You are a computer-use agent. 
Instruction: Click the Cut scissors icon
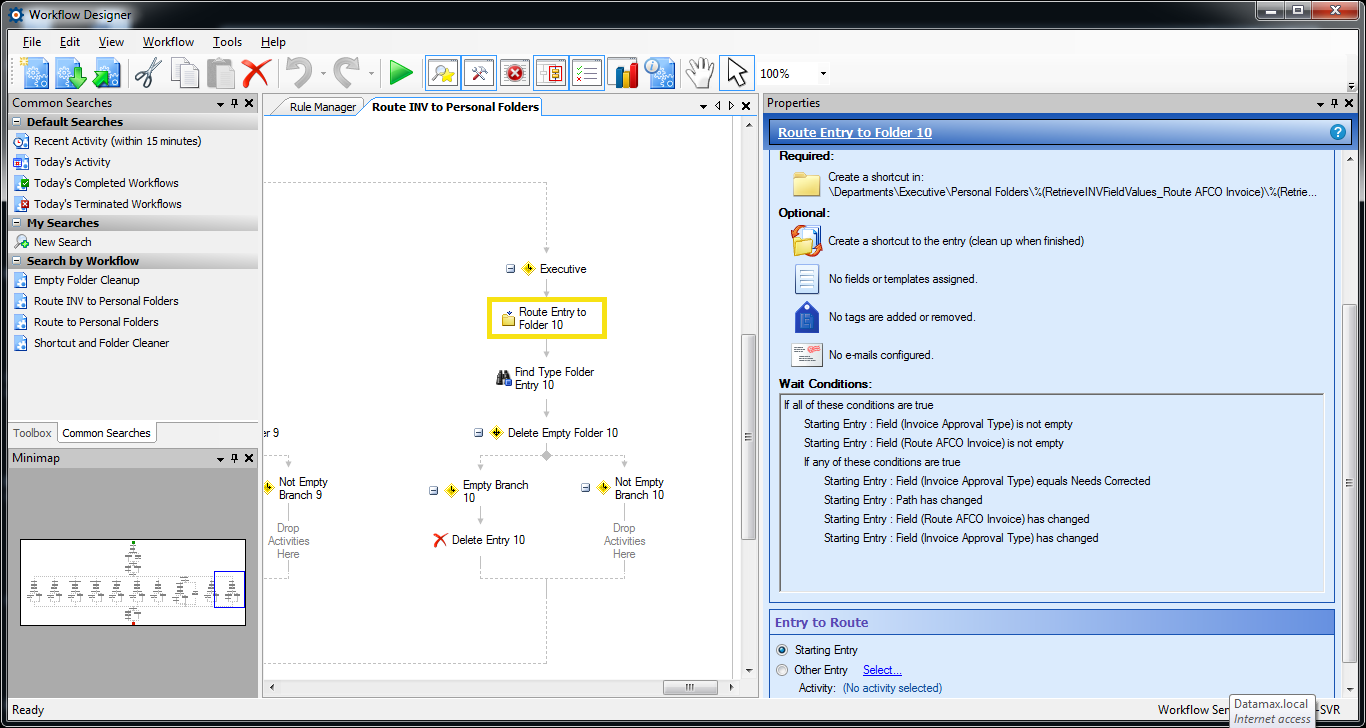click(149, 73)
